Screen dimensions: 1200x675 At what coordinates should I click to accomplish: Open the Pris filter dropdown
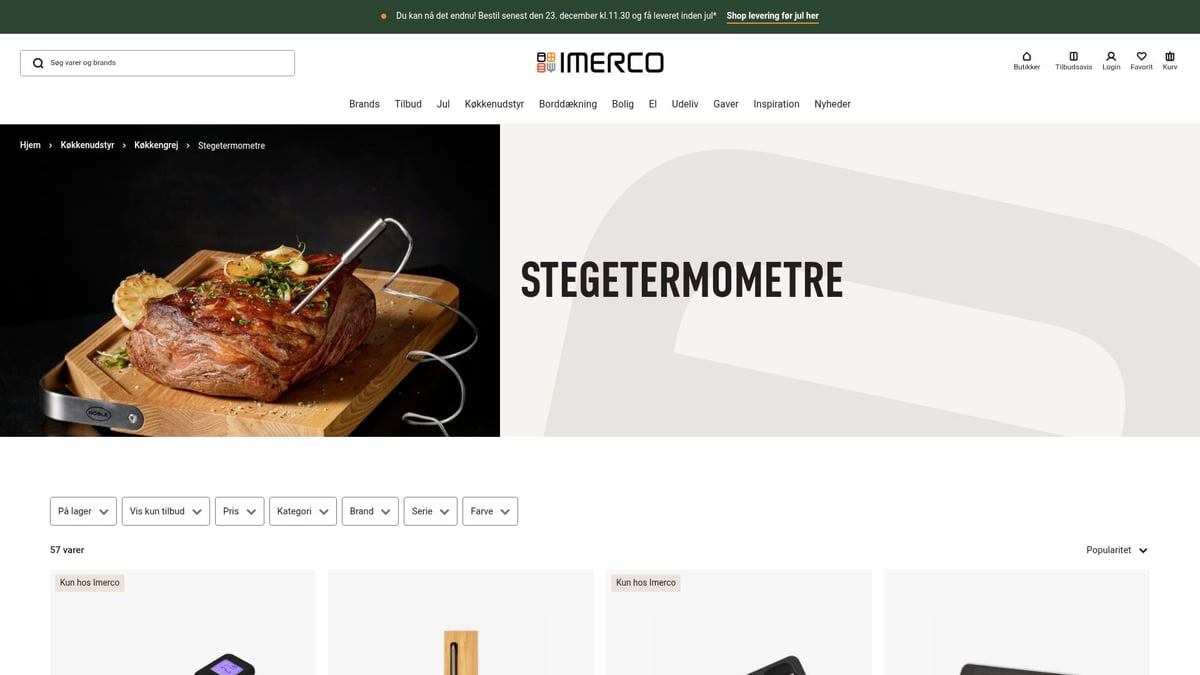pyautogui.click(x=239, y=511)
